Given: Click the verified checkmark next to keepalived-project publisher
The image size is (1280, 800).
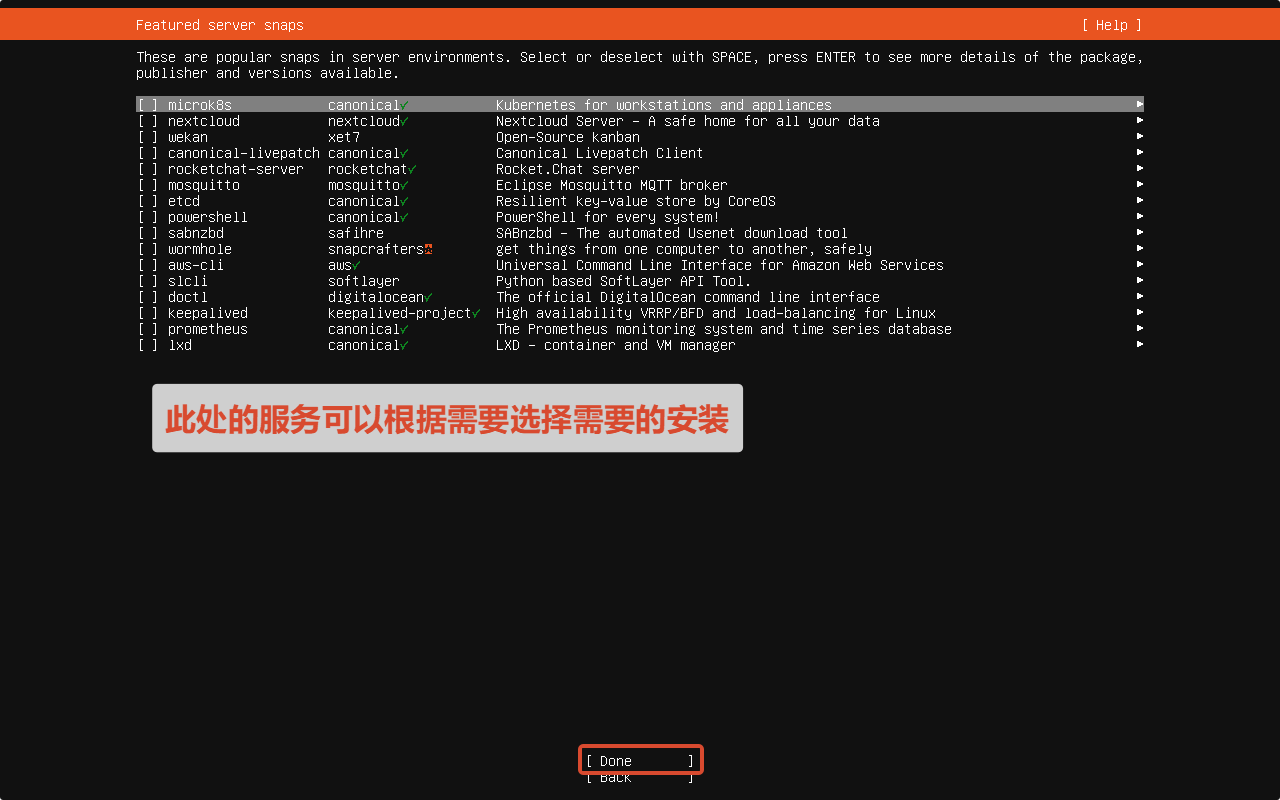Looking at the screenshot, I should pyautogui.click(x=476, y=313).
